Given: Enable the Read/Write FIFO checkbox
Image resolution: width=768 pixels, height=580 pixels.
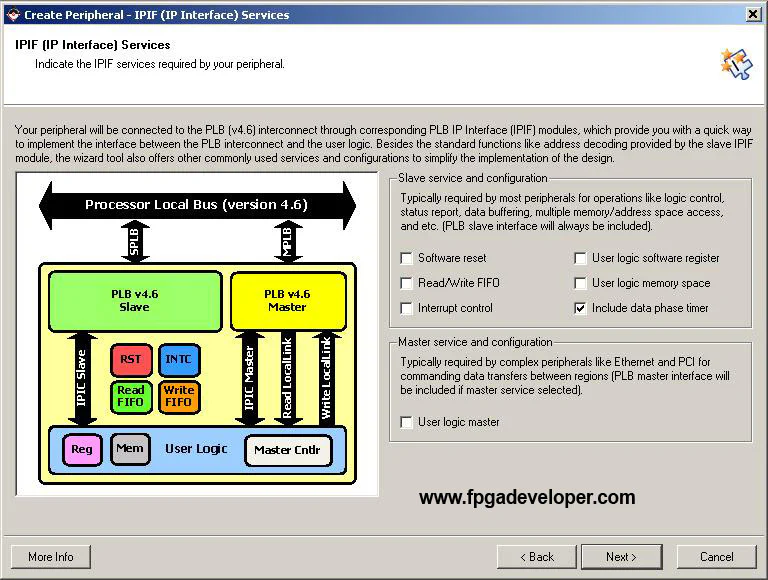Looking at the screenshot, I should 407,283.
